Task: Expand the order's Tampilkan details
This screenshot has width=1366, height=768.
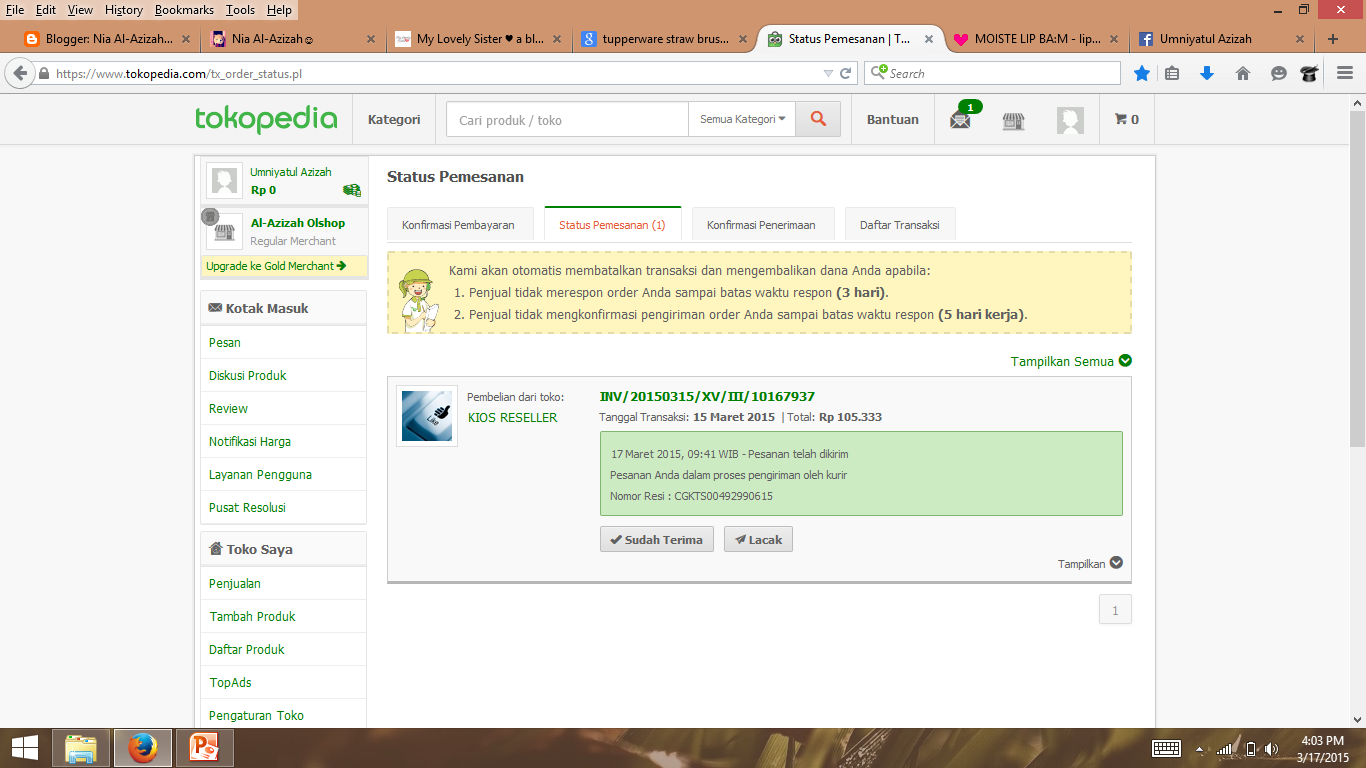Action: pyautogui.click(x=1116, y=563)
